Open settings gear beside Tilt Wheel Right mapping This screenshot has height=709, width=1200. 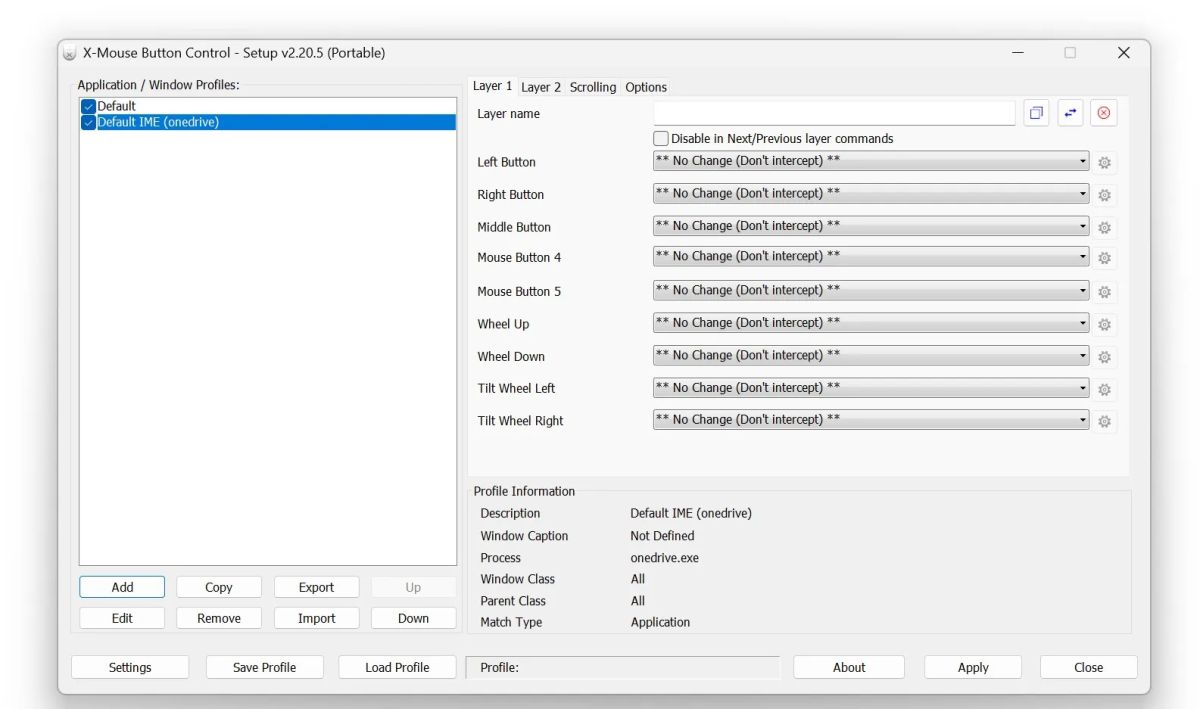pos(1104,420)
